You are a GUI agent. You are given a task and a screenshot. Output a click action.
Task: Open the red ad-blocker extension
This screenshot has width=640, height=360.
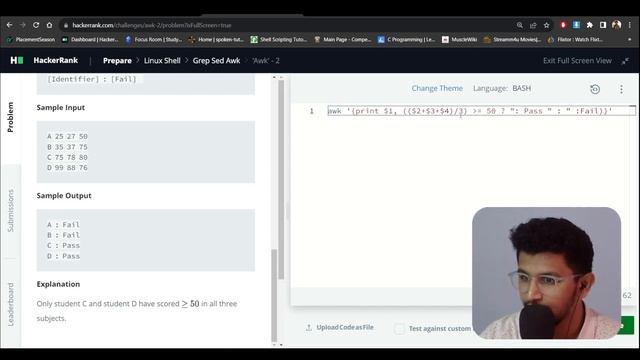pos(563,25)
